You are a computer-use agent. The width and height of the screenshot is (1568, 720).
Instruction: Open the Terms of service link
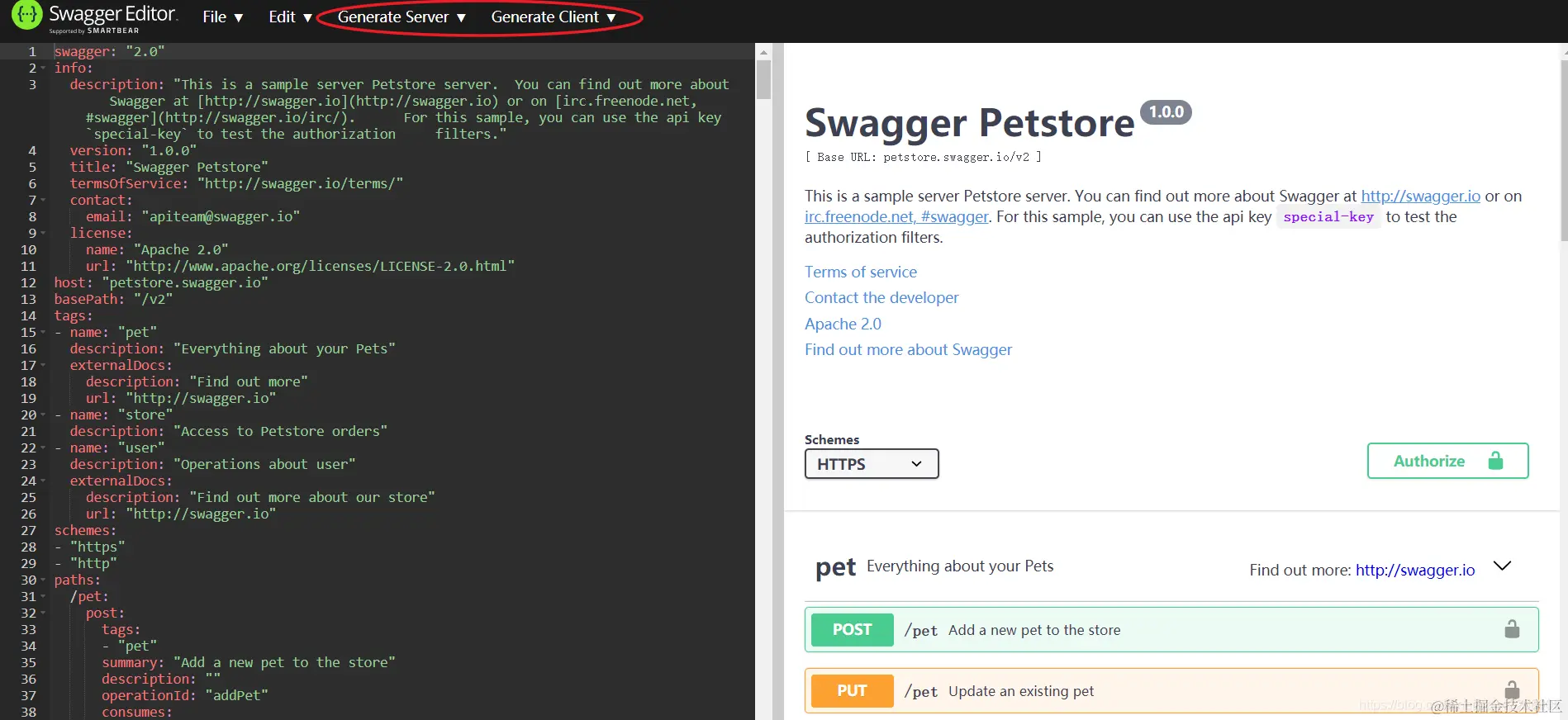[860, 272]
